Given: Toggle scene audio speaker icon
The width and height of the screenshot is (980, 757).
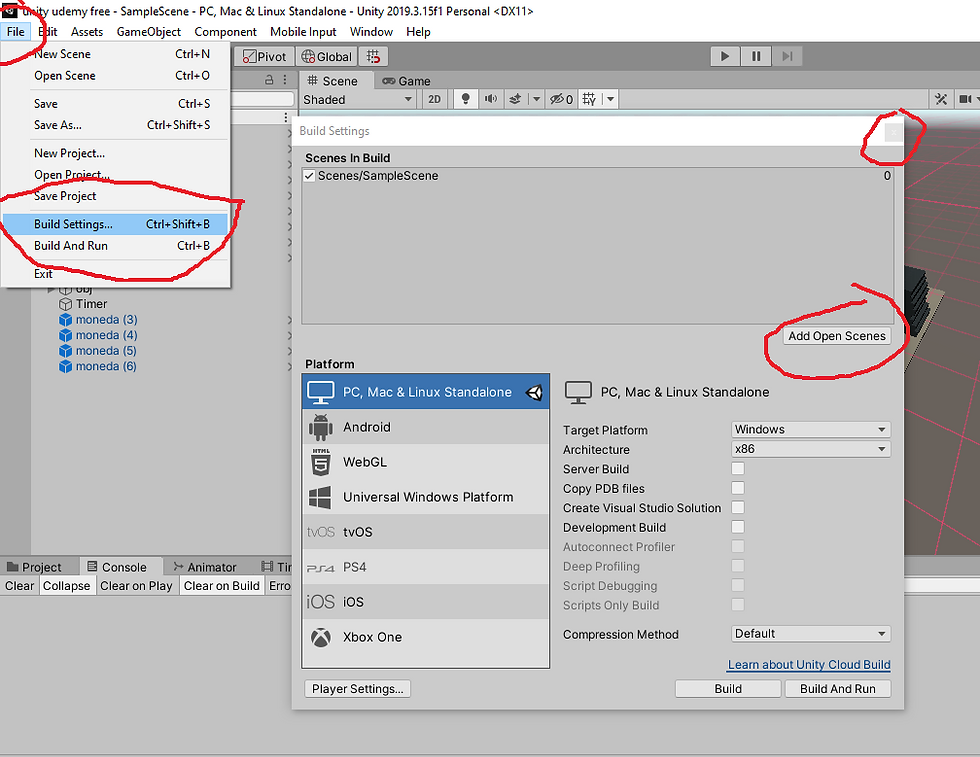Looking at the screenshot, I should pos(491,99).
